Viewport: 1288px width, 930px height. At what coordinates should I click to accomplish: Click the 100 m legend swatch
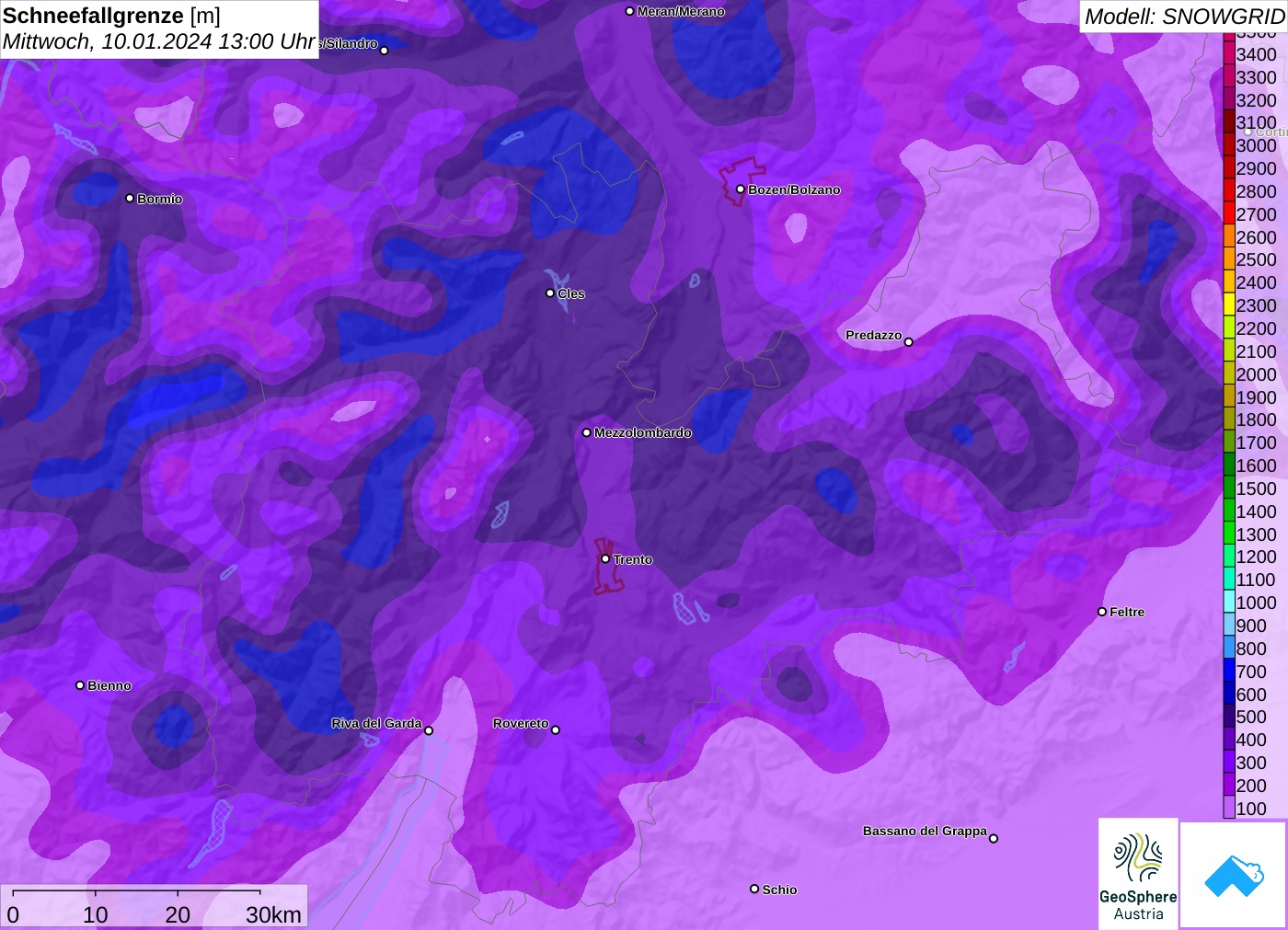coord(1229,809)
